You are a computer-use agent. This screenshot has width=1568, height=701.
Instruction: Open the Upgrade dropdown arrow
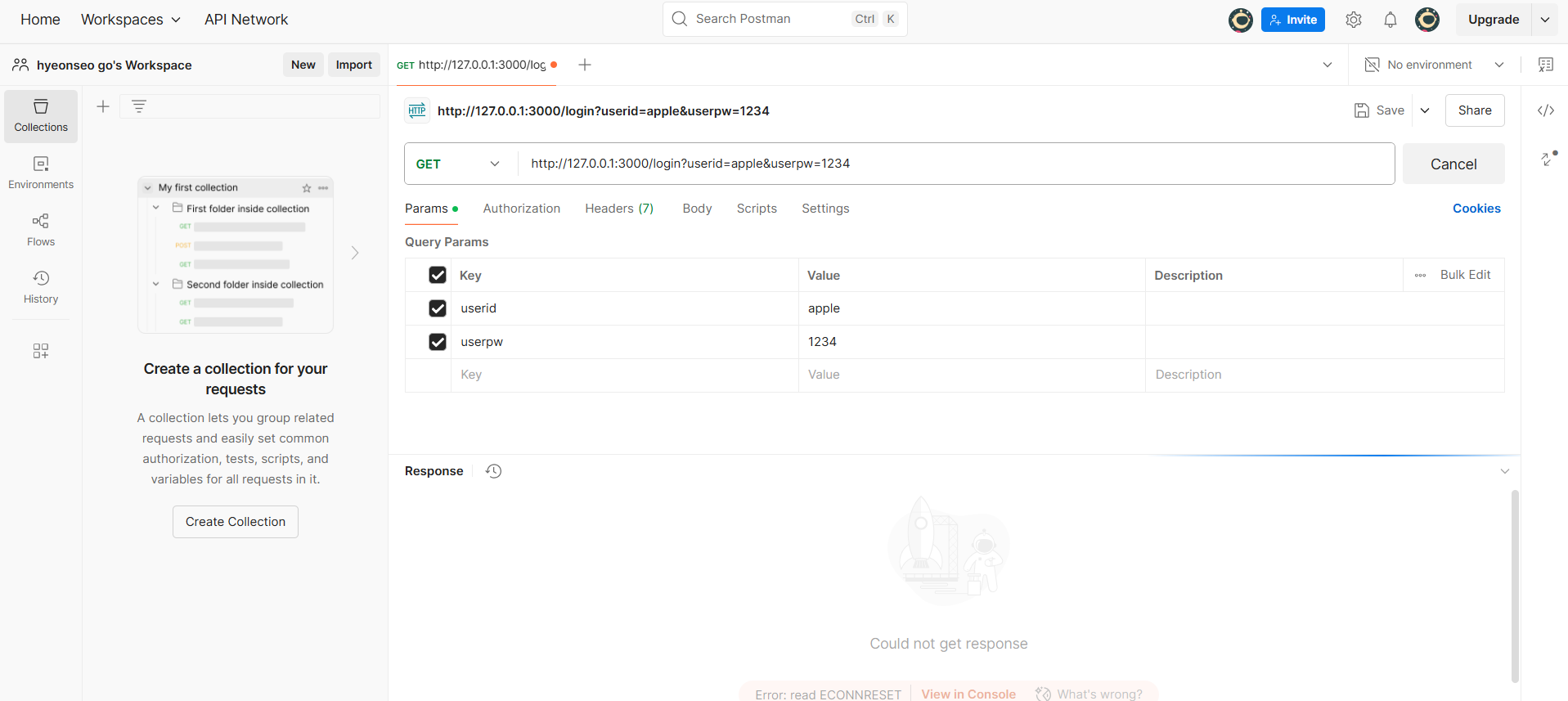(x=1545, y=20)
